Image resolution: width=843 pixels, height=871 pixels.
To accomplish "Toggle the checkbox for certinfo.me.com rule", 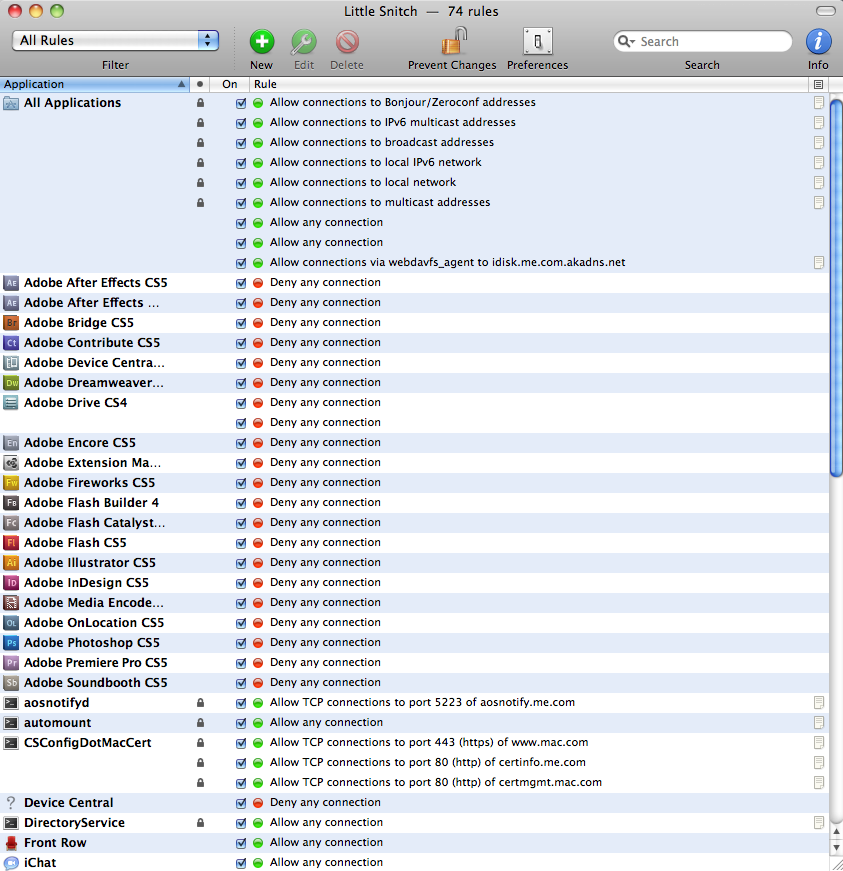I will click(241, 763).
